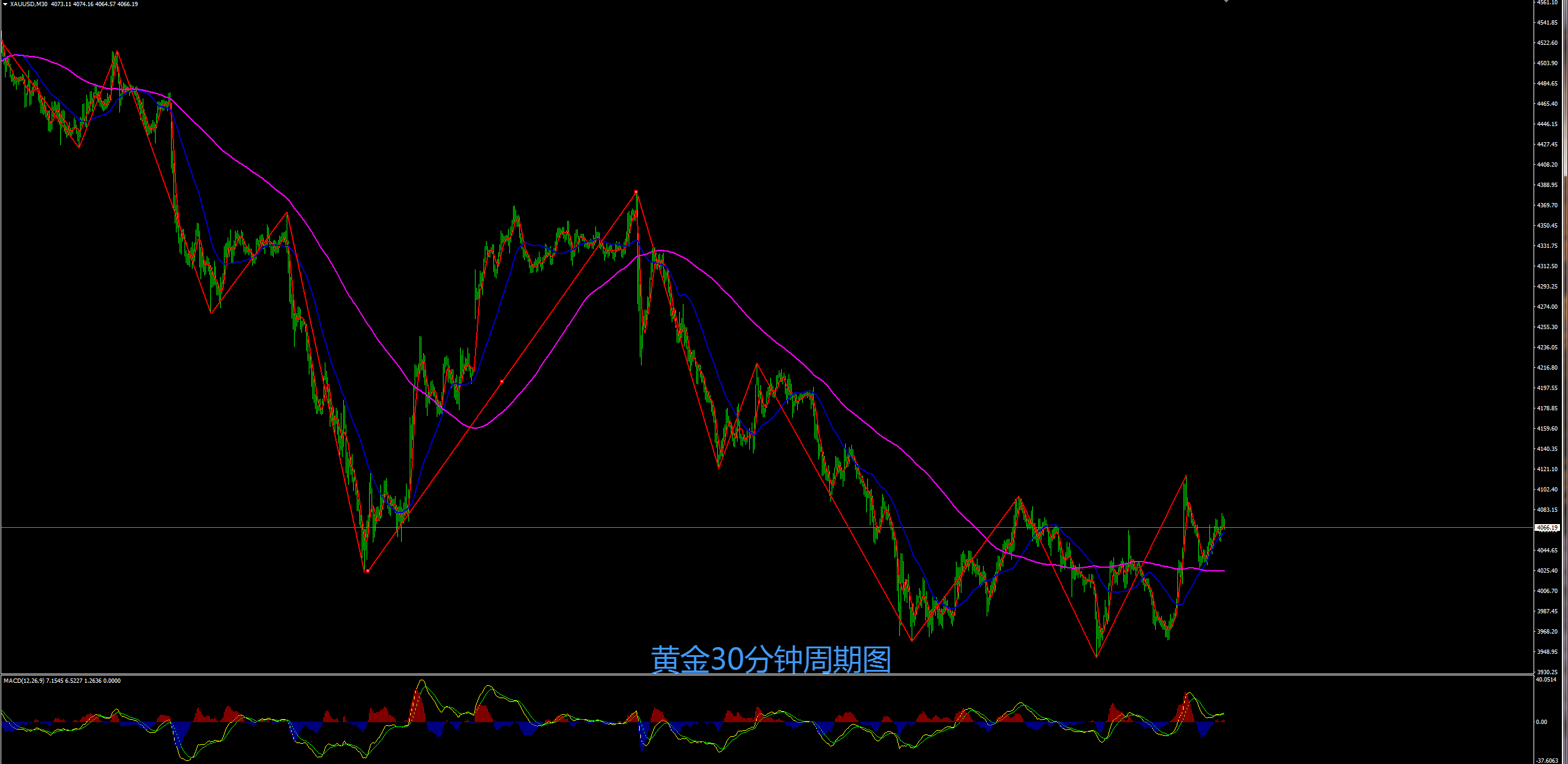Viewport: 1568px width, 764px height.
Task: Click the 4503.90 price axis label
Action: tap(1547, 63)
